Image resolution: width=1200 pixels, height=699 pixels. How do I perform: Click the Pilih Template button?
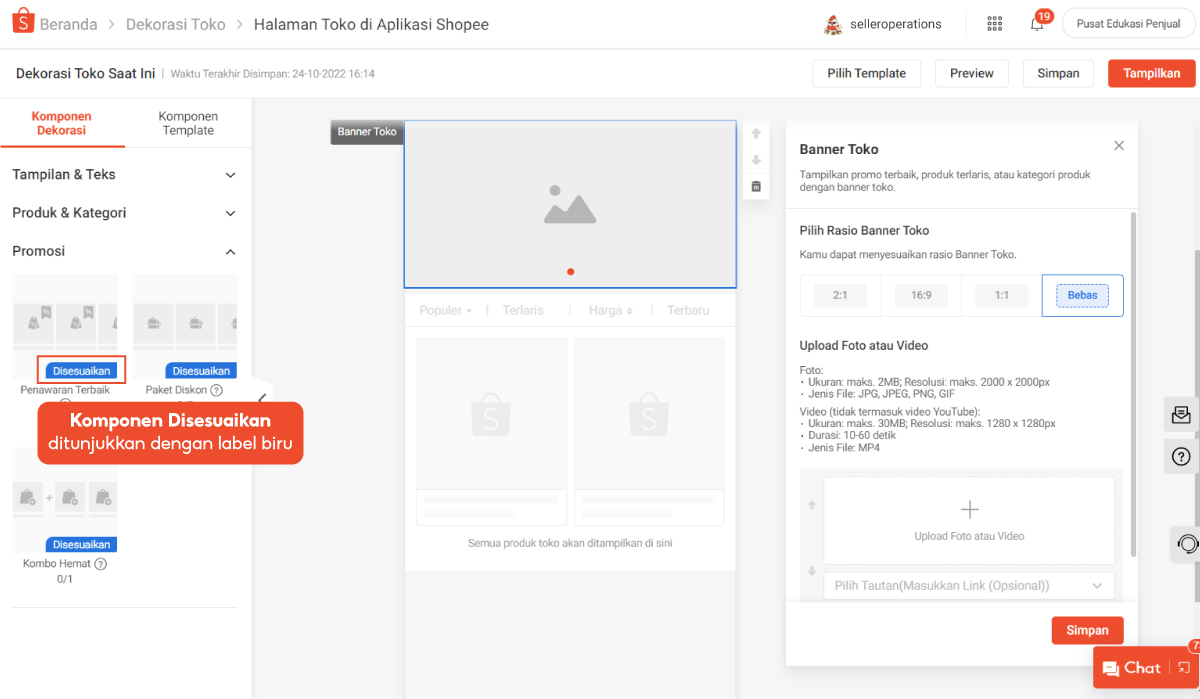coord(866,73)
